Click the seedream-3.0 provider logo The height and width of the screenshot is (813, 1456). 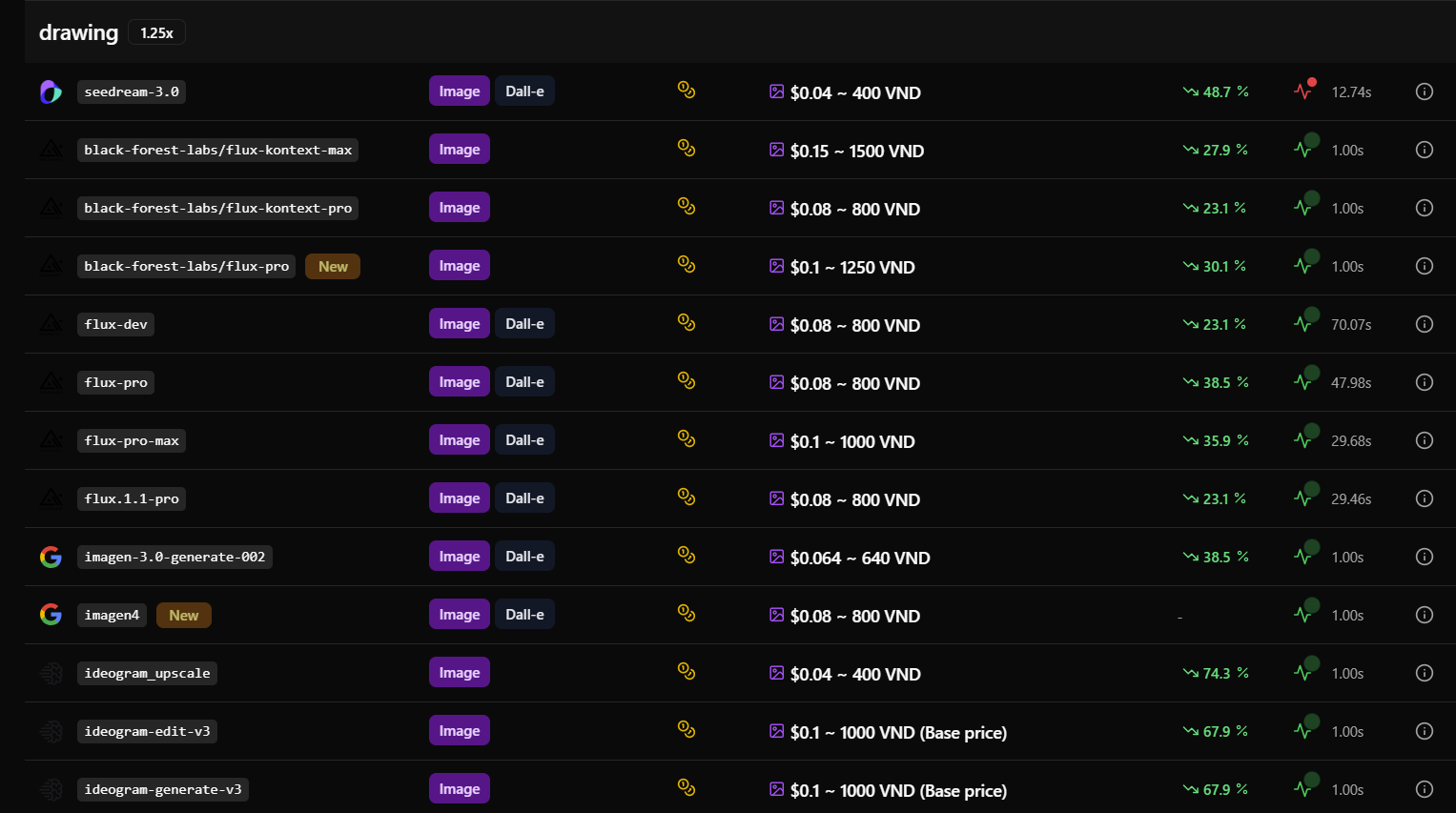coord(50,91)
